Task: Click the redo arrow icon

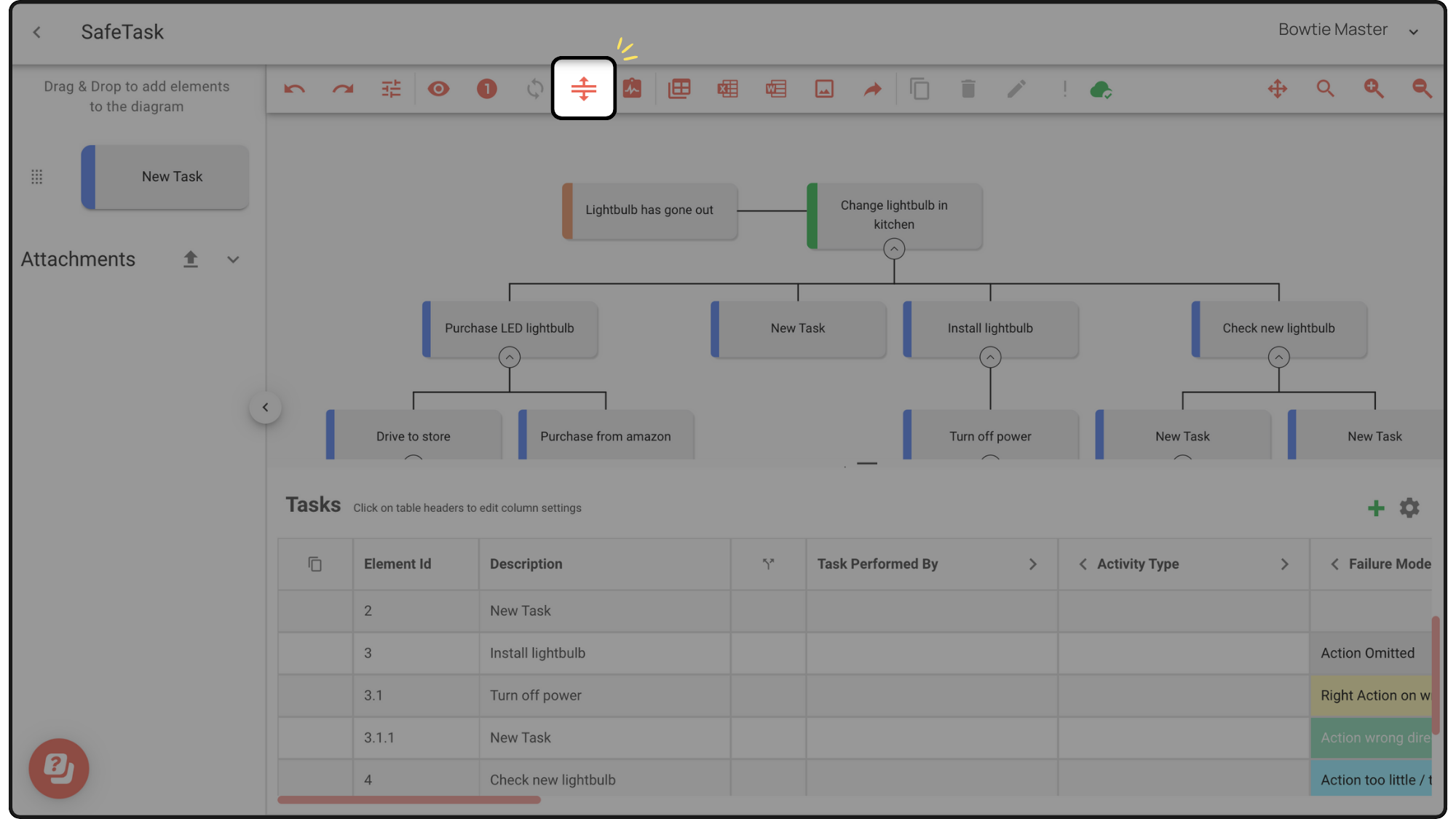Action: pyautogui.click(x=342, y=89)
